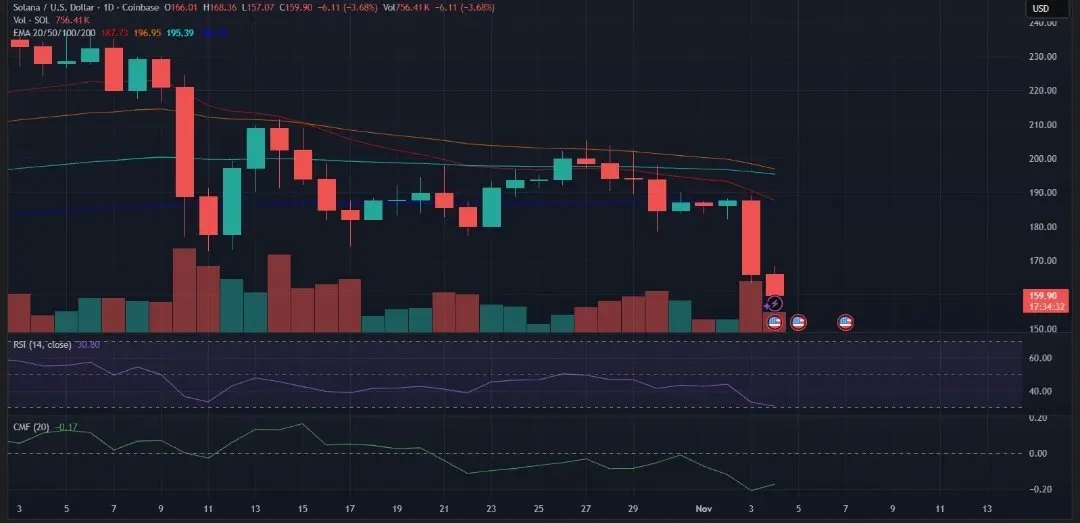Screen dimensions: 1080x523
Task: Click the orange EMA value 196.95
Action: 147,32
